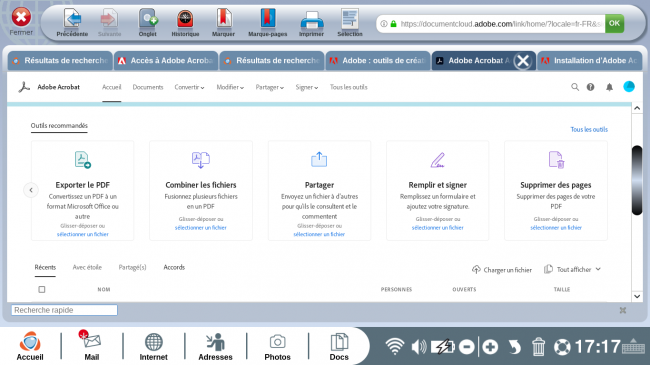This screenshot has width=650, height=365.
Task: Select the Remplir et signer pen icon
Action: 437,160
